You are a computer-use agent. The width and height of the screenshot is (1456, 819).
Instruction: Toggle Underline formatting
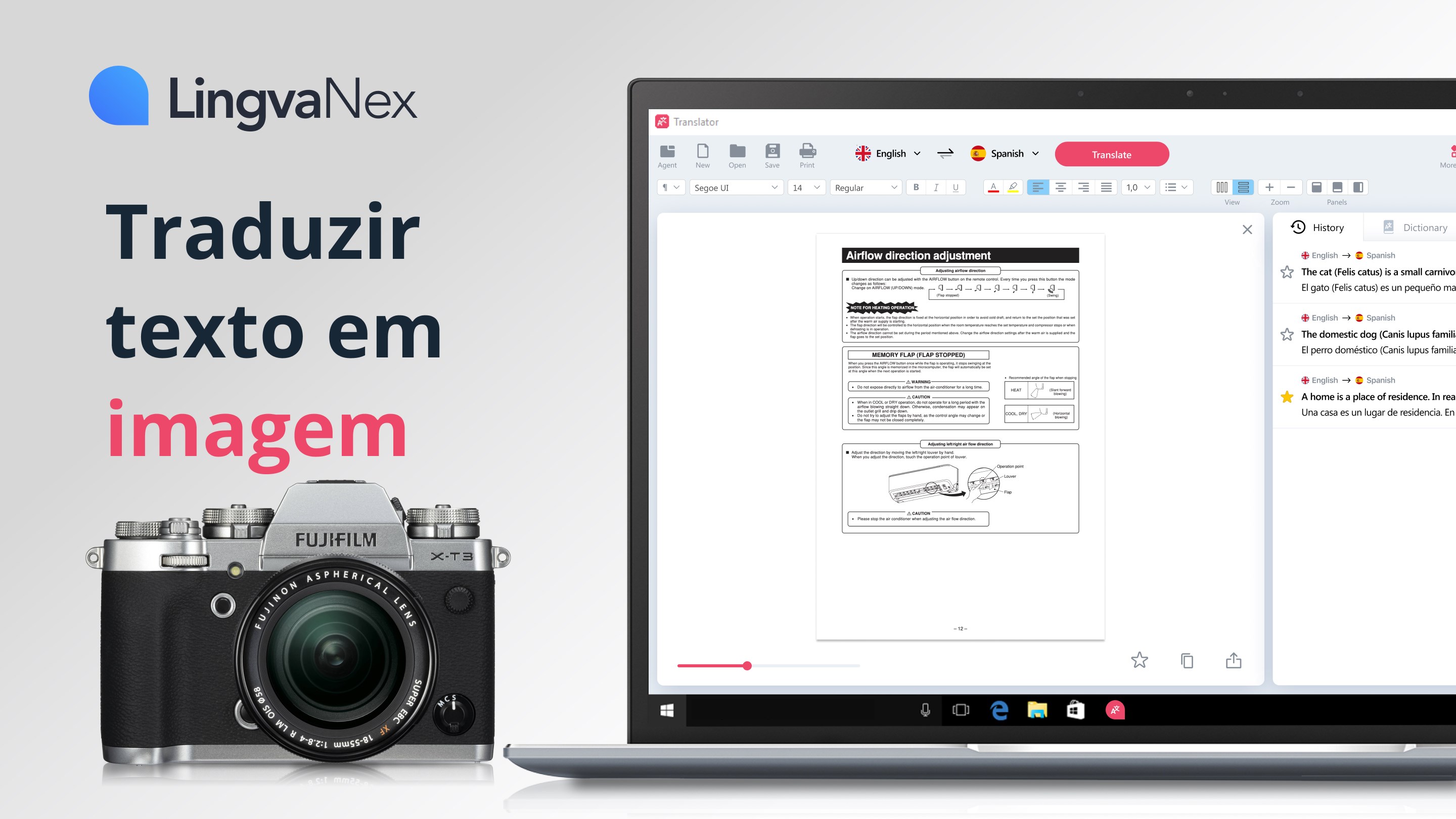pyautogui.click(x=955, y=187)
